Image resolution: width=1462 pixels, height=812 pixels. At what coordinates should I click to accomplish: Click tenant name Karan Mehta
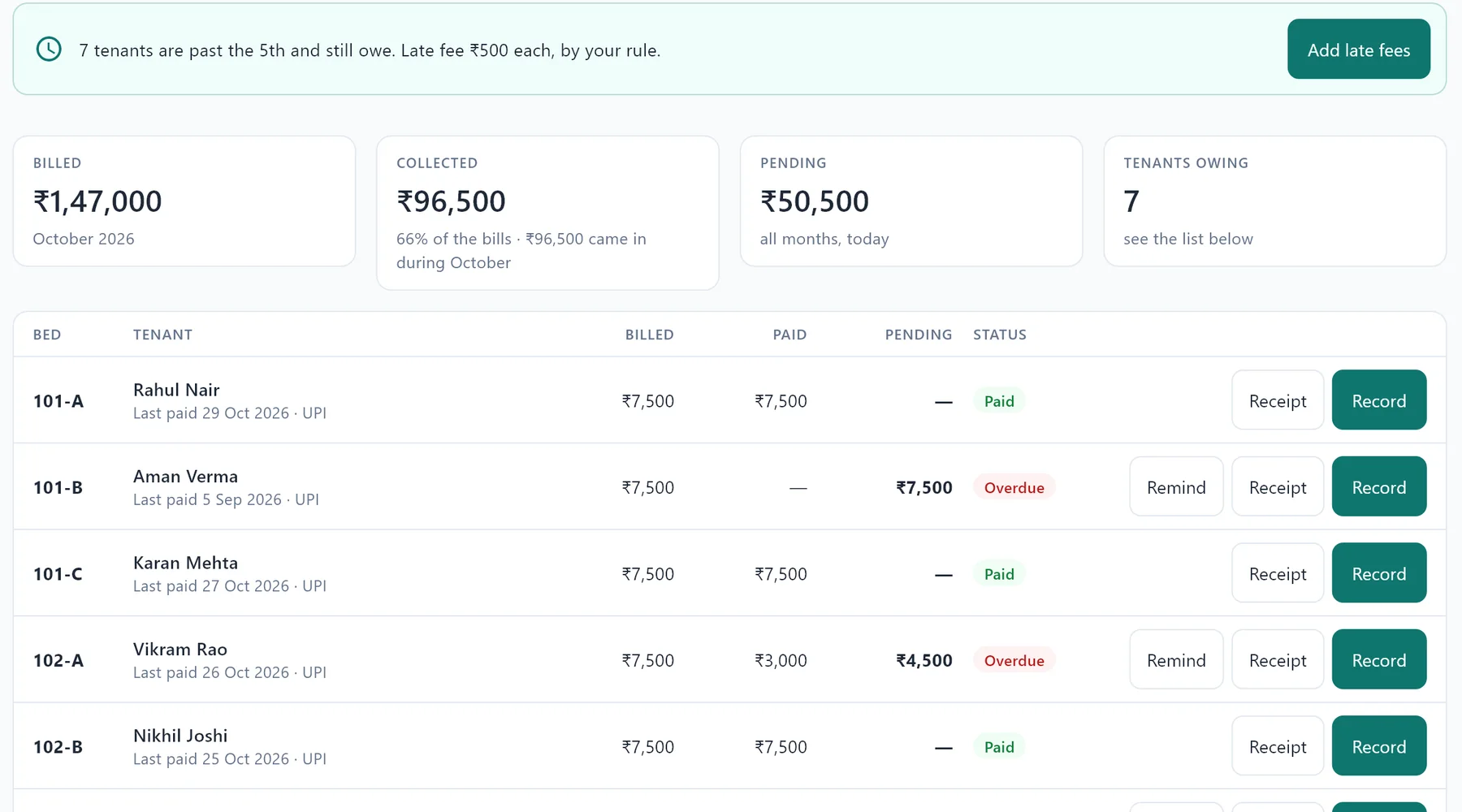185,563
